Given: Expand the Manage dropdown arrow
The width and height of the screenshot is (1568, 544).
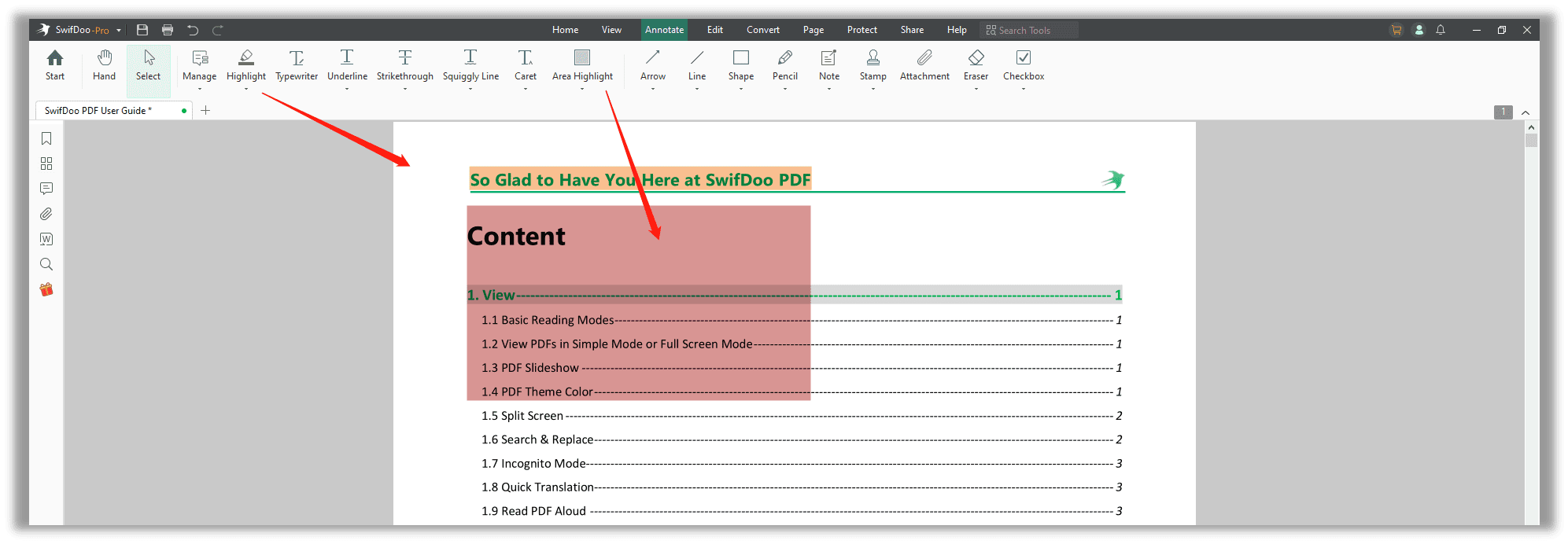Looking at the screenshot, I should [x=200, y=89].
